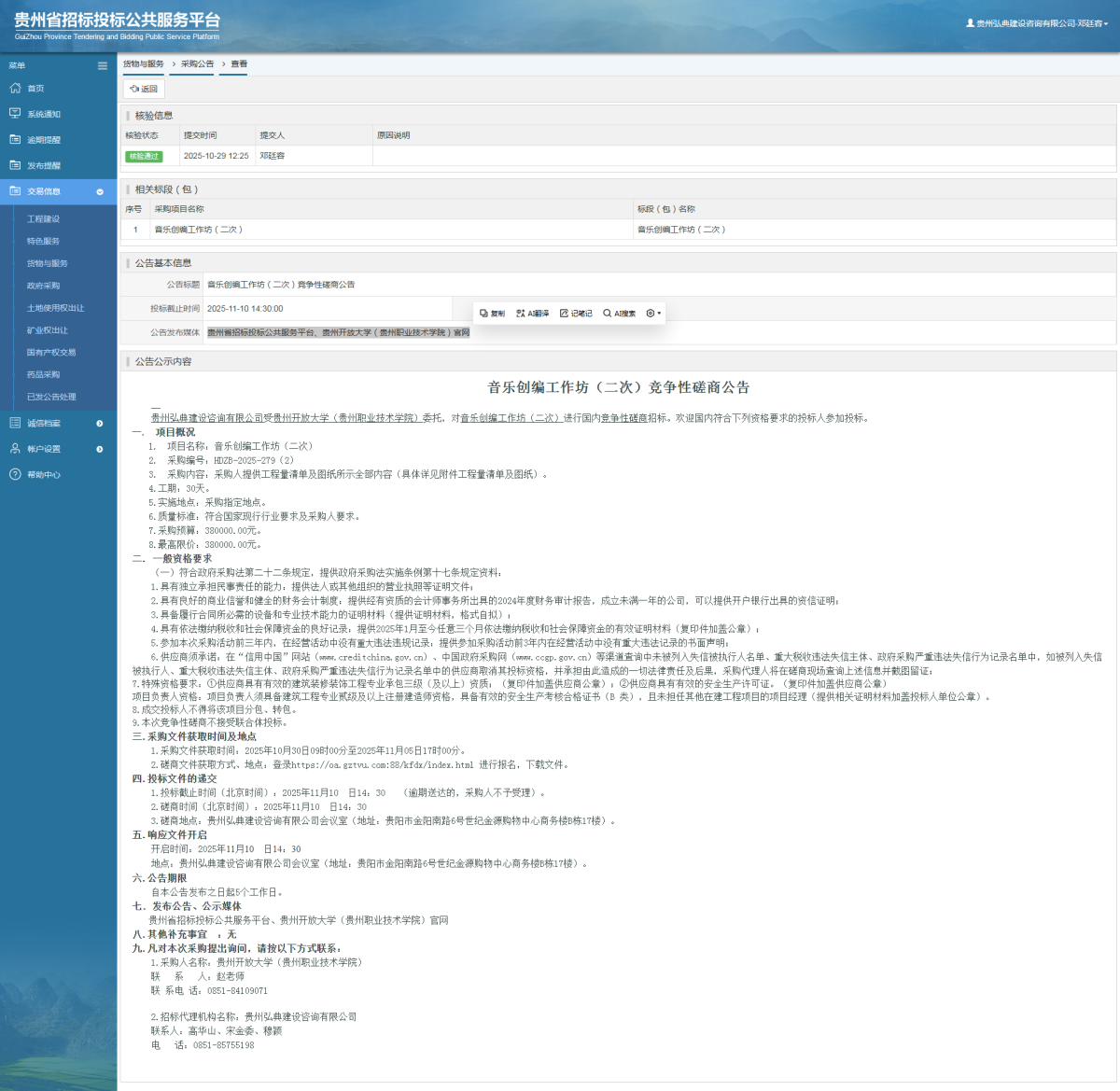Collapse the 交易信息 menu section
This screenshot has width=1120, height=1091.
click(x=100, y=192)
